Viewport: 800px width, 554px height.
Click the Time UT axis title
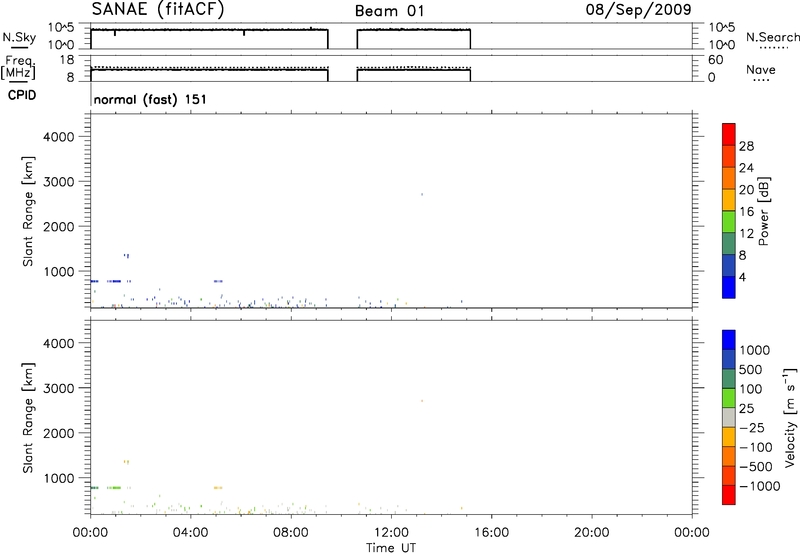pyautogui.click(x=391, y=548)
